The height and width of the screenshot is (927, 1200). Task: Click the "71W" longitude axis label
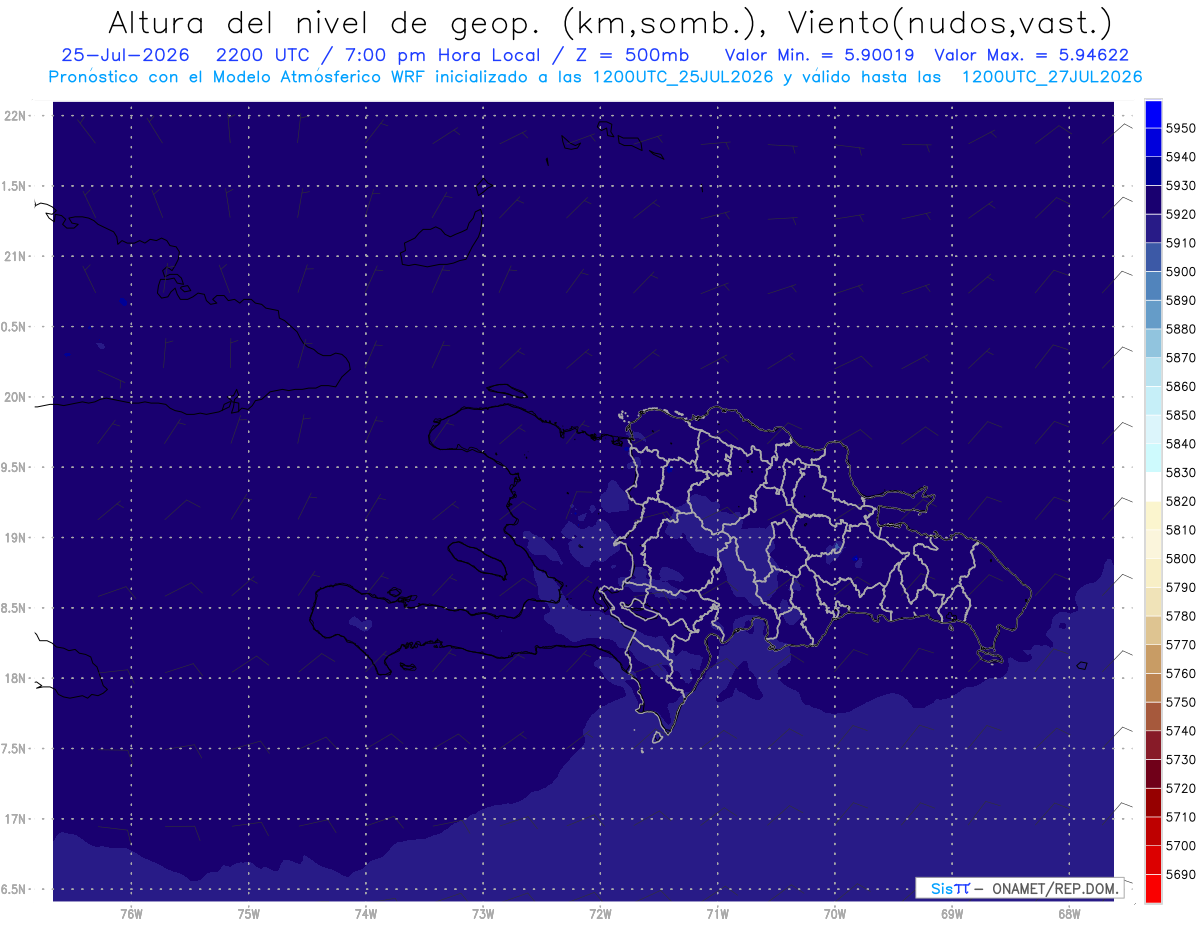717,914
